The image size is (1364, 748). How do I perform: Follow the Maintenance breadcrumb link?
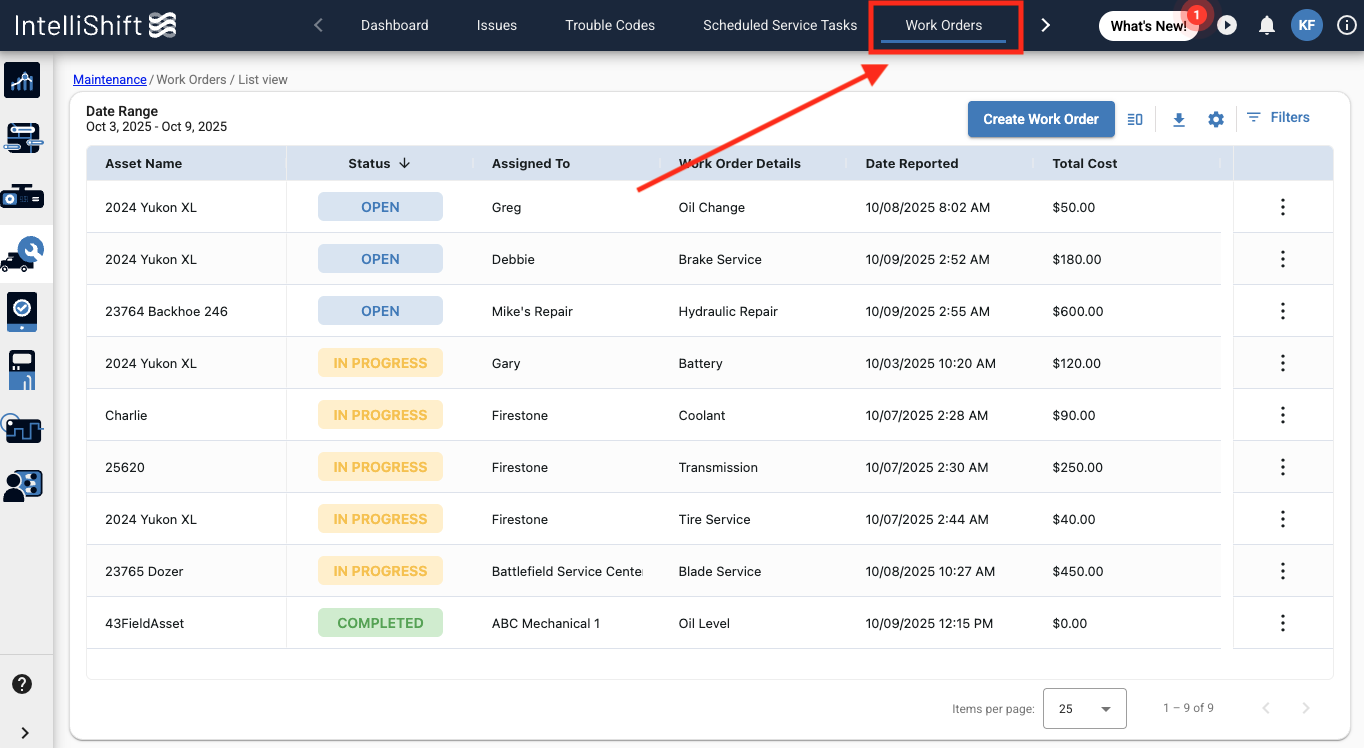[110, 79]
